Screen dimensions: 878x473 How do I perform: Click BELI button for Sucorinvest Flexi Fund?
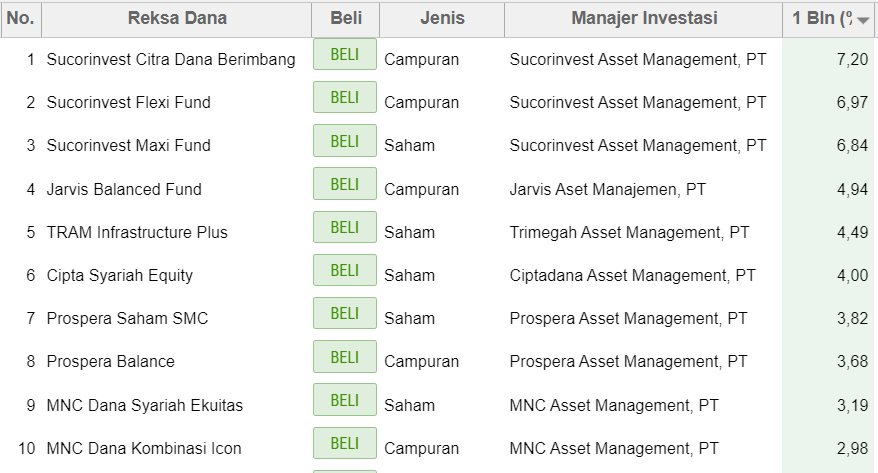[345, 97]
